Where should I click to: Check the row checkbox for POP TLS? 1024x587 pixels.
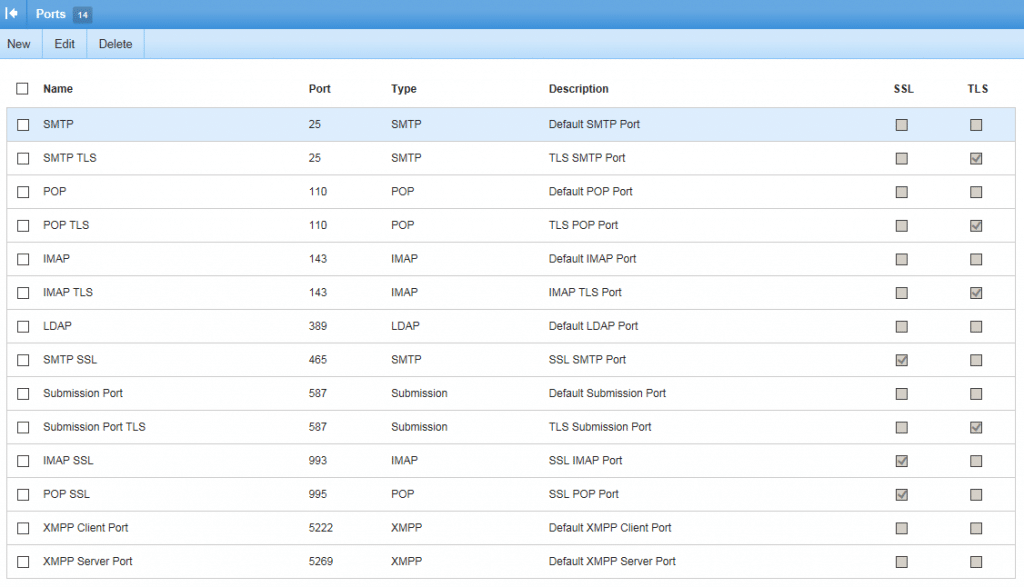coord(22,225)
